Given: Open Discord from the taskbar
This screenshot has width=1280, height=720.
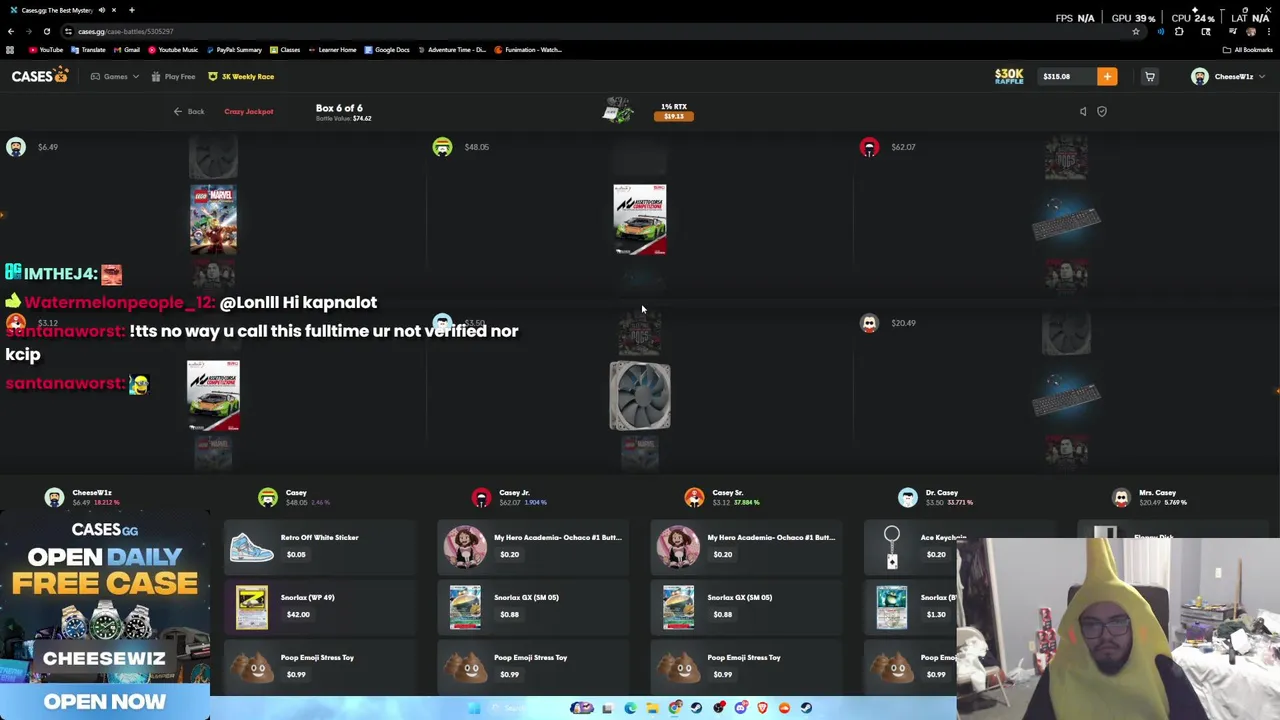Looking at the screenshot, I should click(741, 708).
